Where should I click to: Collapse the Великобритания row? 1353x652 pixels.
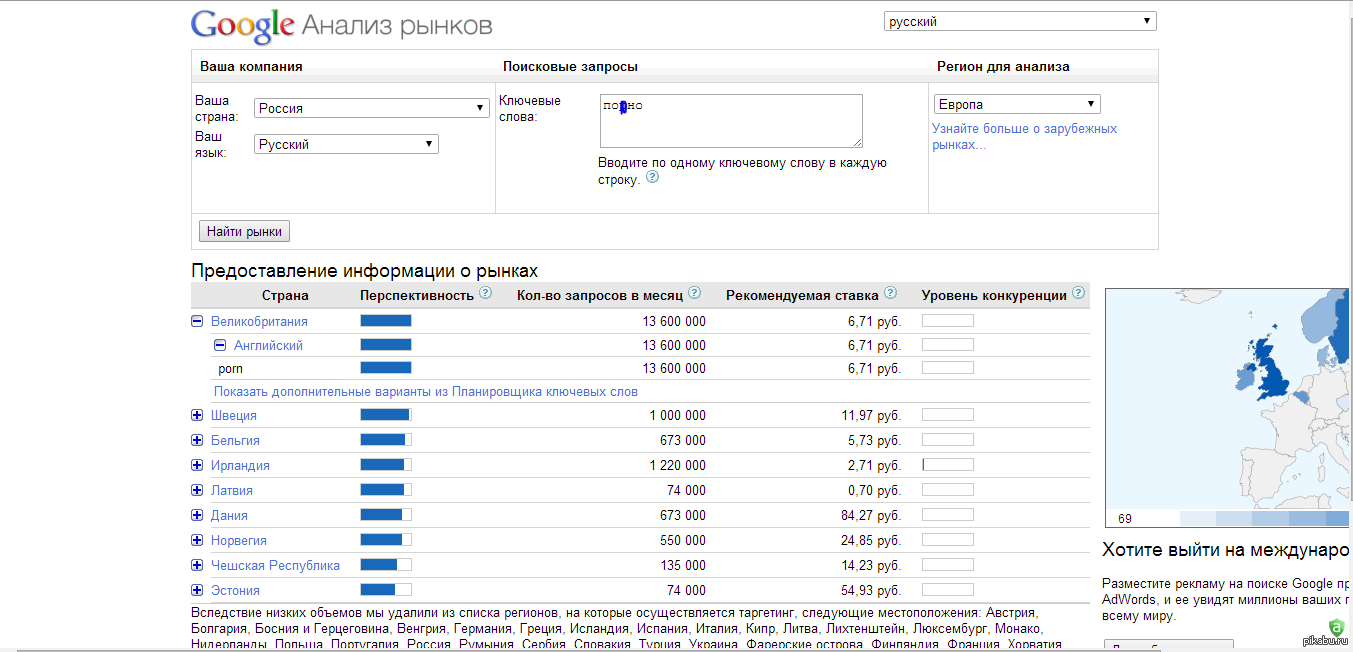pos(197,321)
